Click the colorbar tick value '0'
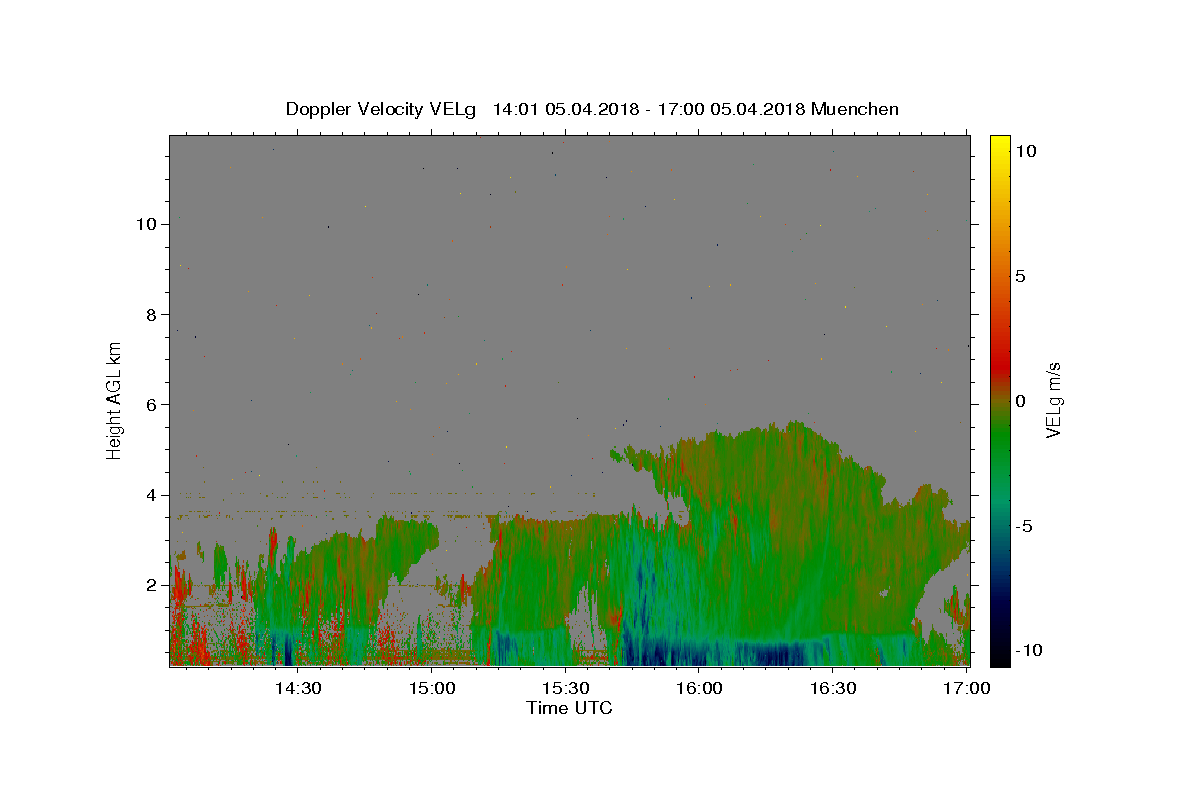Viewport: 1200px width, 800px height. click(1020, 401)
